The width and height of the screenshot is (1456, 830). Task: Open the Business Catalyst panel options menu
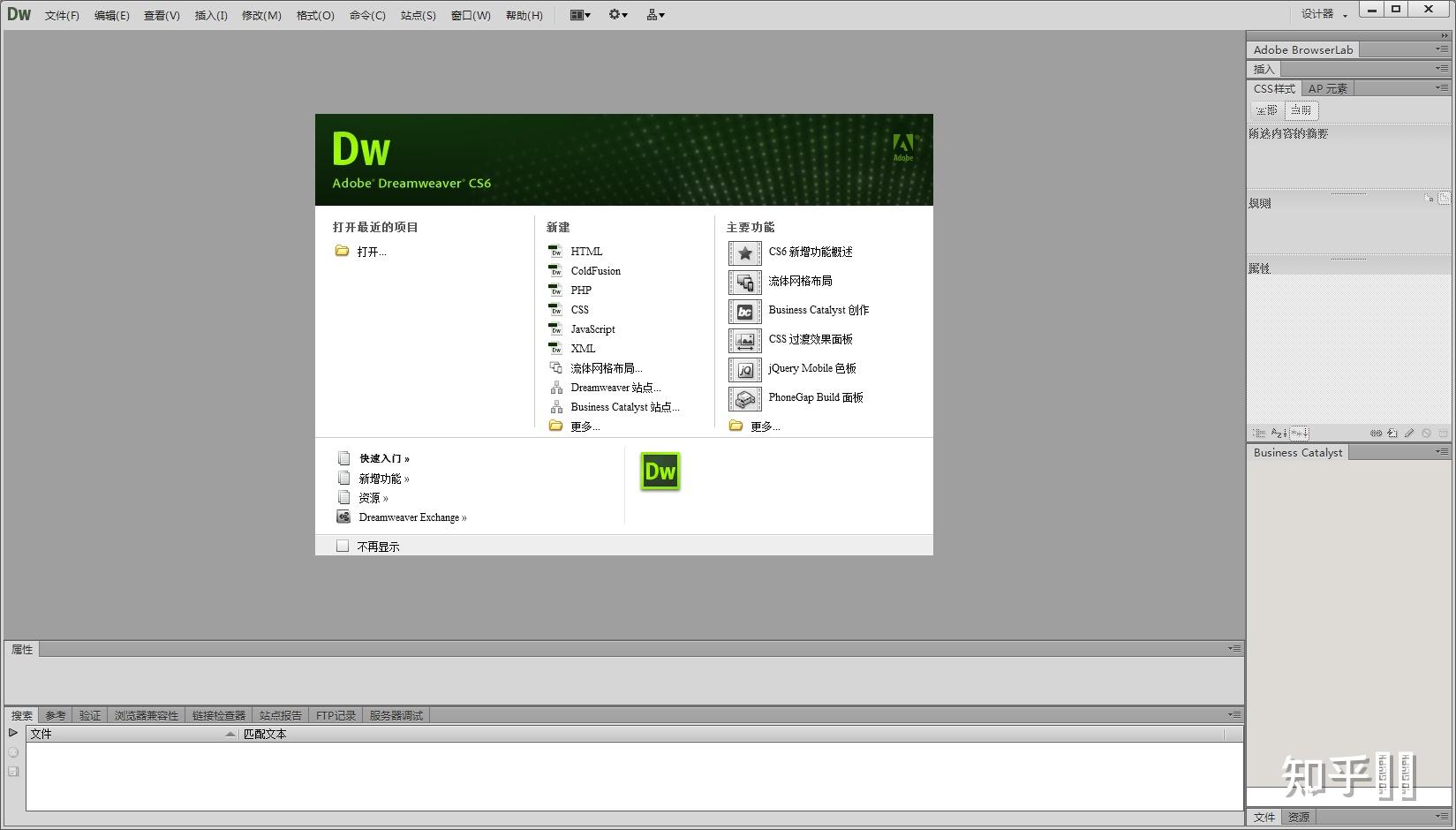point(1441,452)
